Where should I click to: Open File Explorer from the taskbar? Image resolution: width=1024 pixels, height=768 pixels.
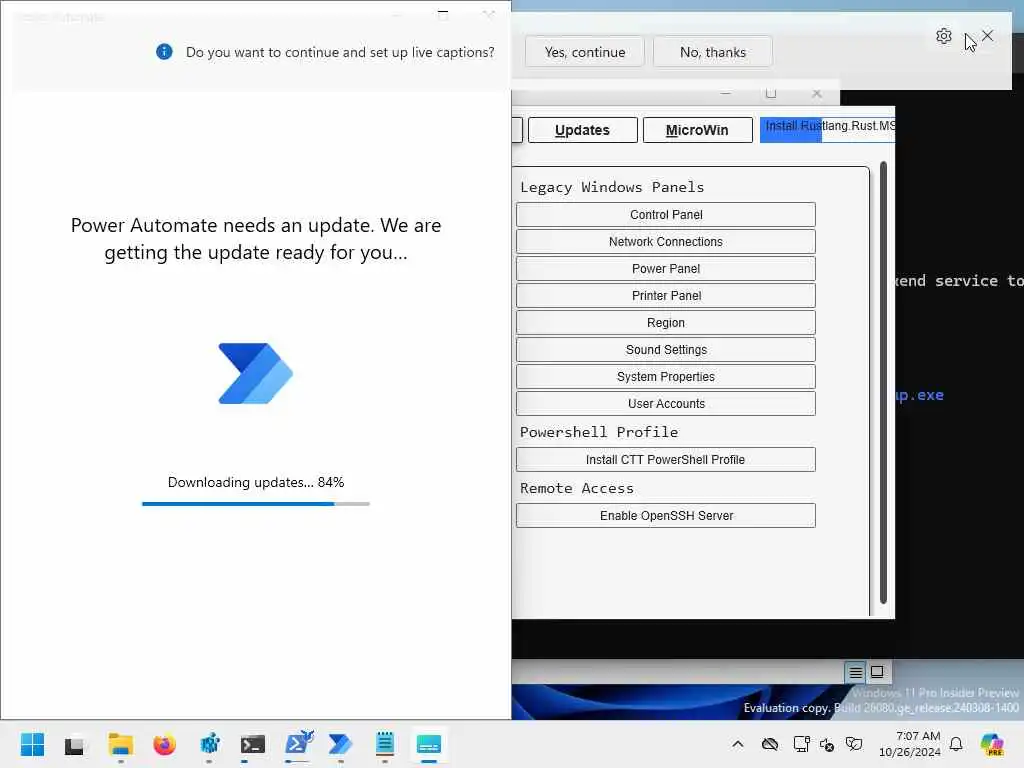pyautogui.click(x=120, y=744)
